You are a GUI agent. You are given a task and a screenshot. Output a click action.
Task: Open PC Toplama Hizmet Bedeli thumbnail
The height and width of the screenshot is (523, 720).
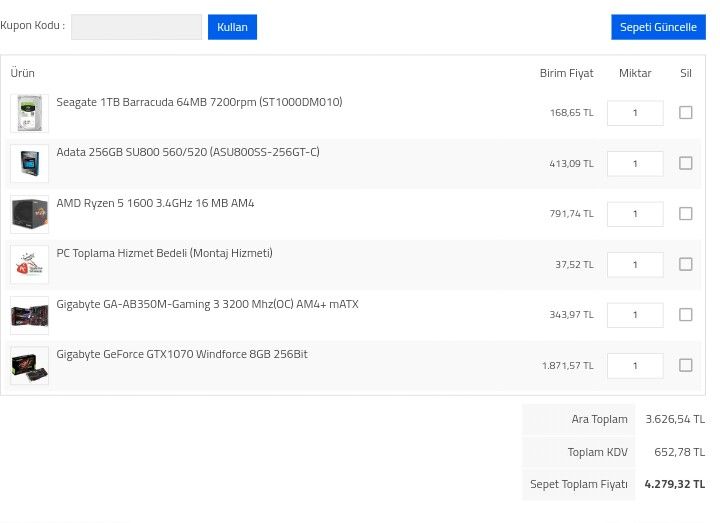coord(29,264)
